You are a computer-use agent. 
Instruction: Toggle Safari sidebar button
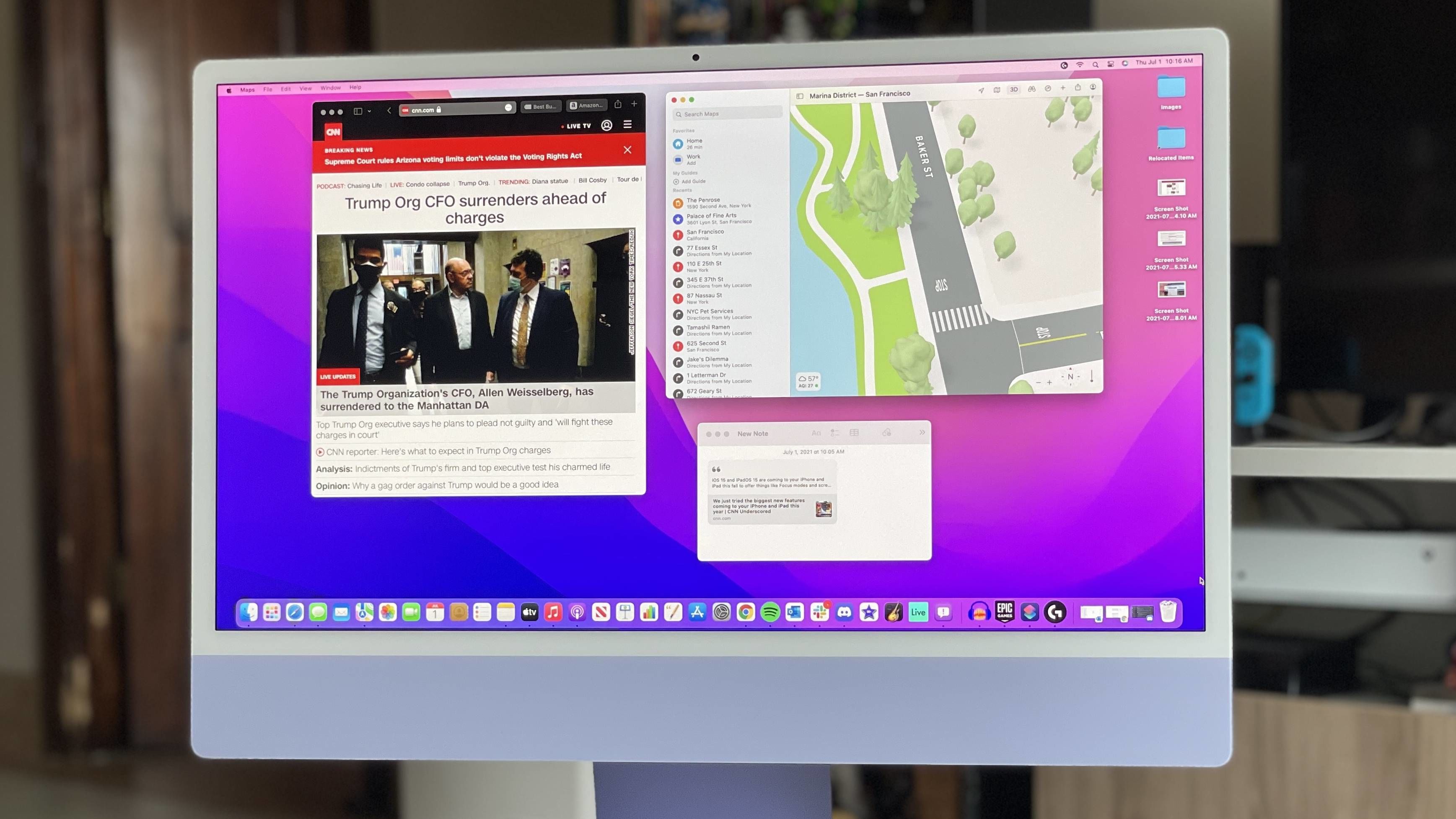click(358, 111)
